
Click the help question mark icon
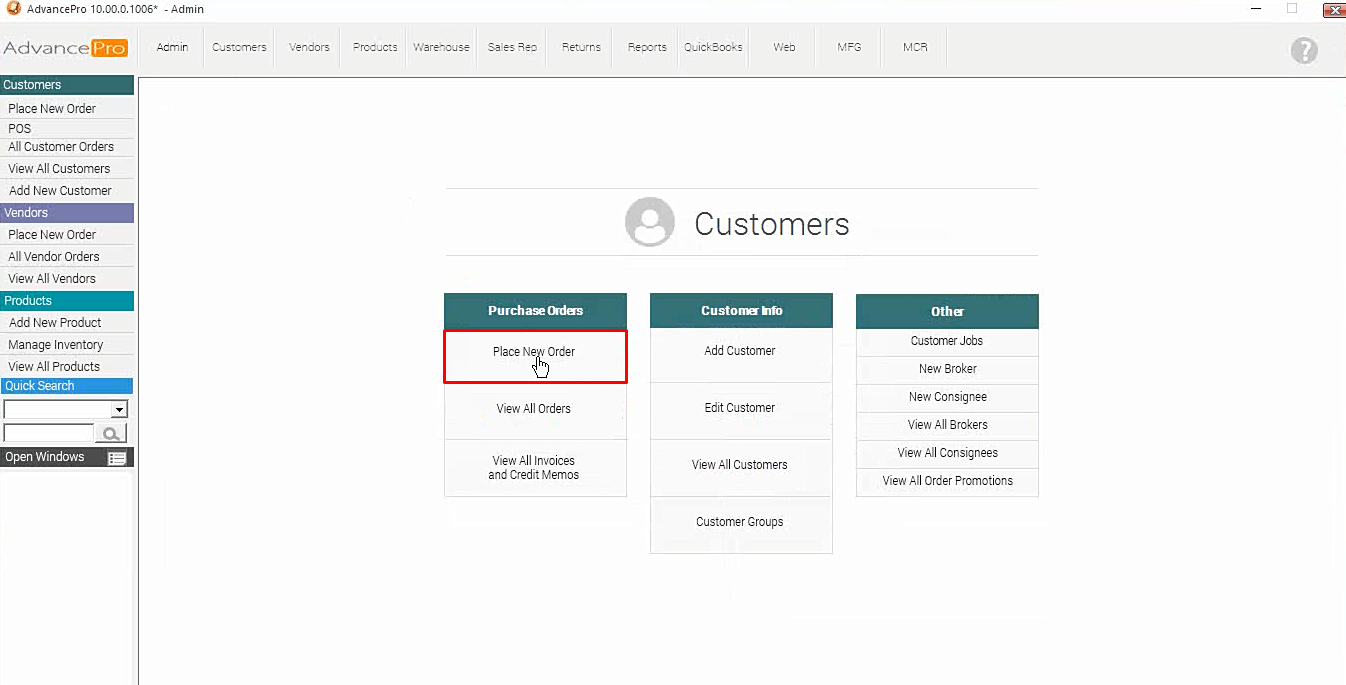pos(1304,50)
